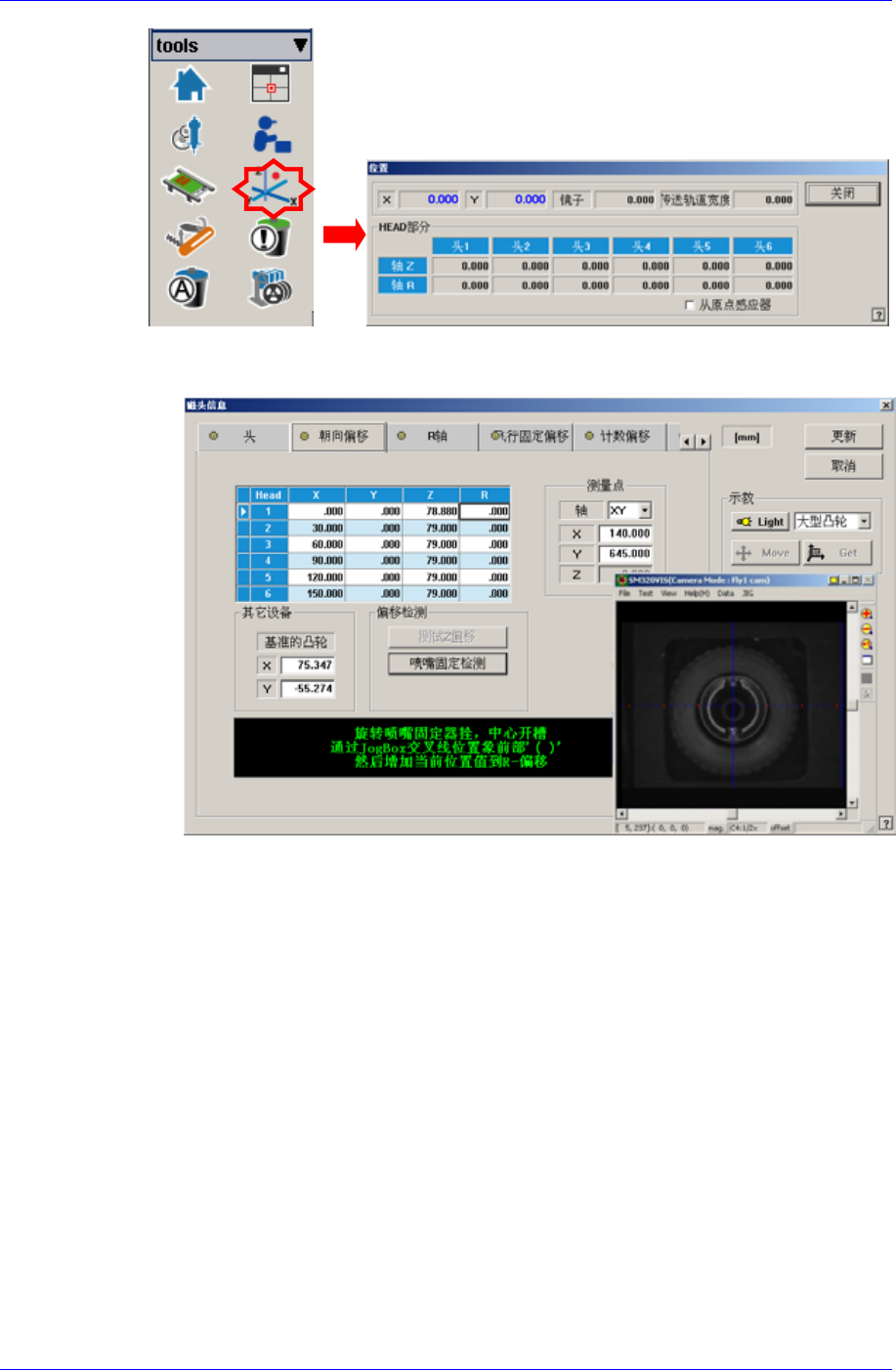Image resolution: width=896 pixels, height=1370 pixels.
Task: Open the crosshair grid window tool
Action: point(271,84)
